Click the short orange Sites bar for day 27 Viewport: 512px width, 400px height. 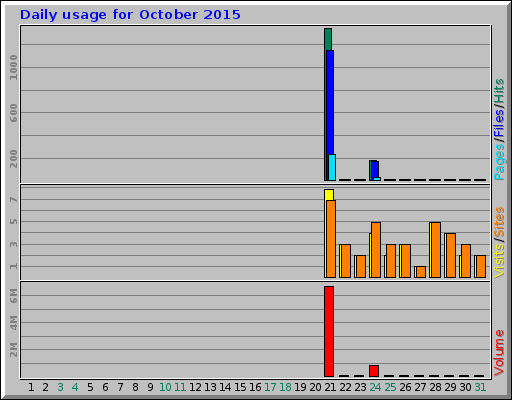[x=421, y=272]
